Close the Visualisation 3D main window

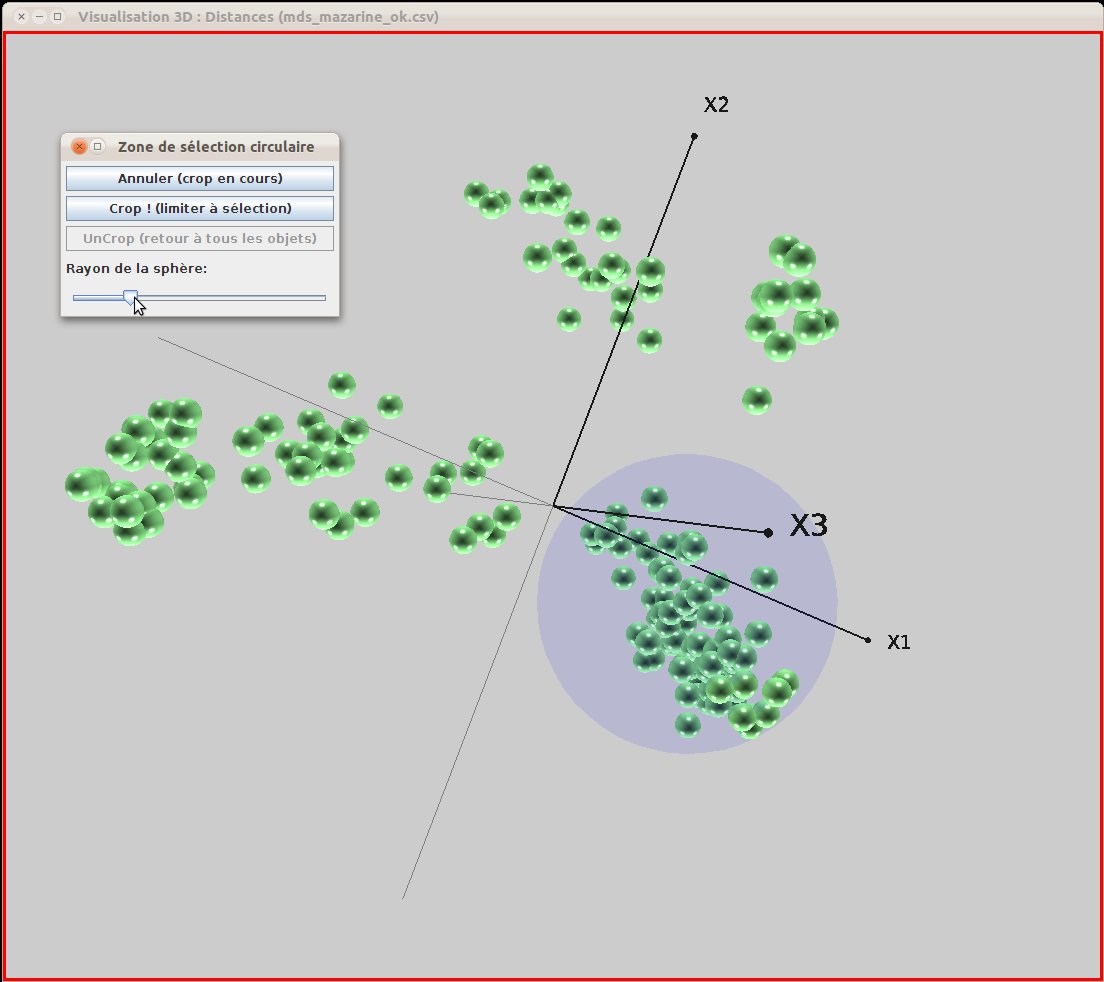(x=21, y=17)
